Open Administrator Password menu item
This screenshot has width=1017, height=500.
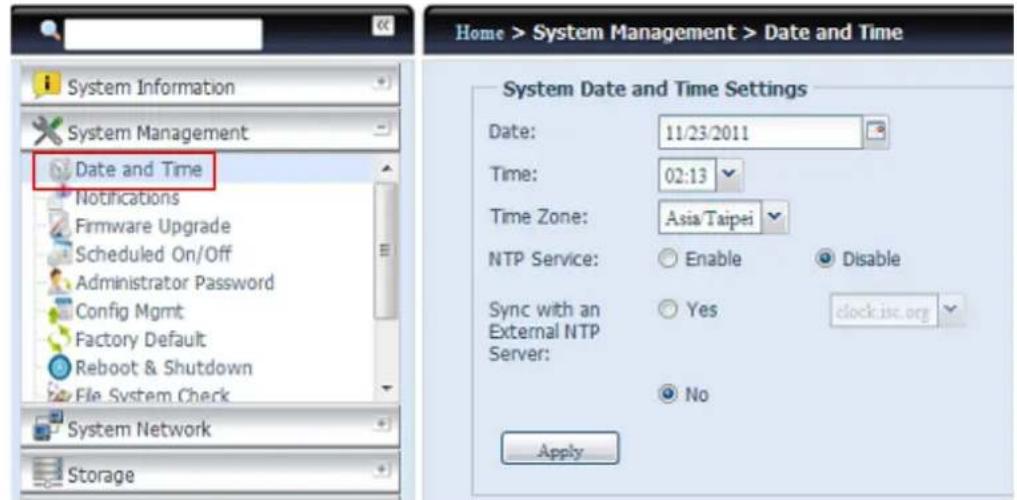click(x=174, y=283)
